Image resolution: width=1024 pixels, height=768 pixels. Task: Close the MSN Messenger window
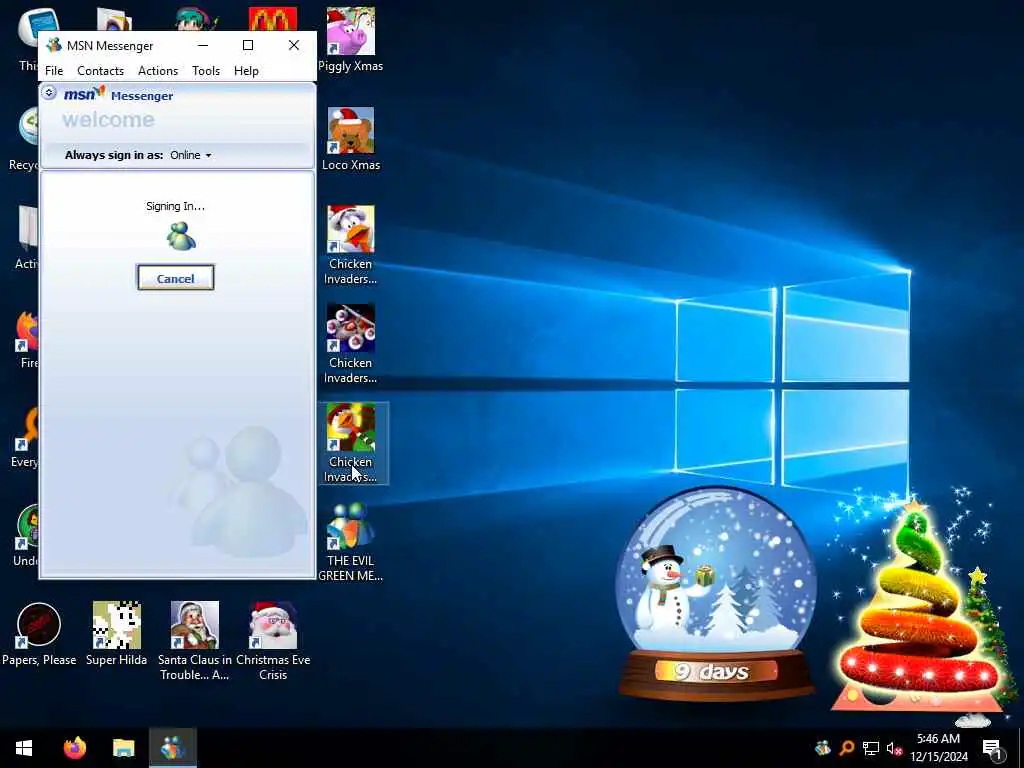click(x=294, y=45)
